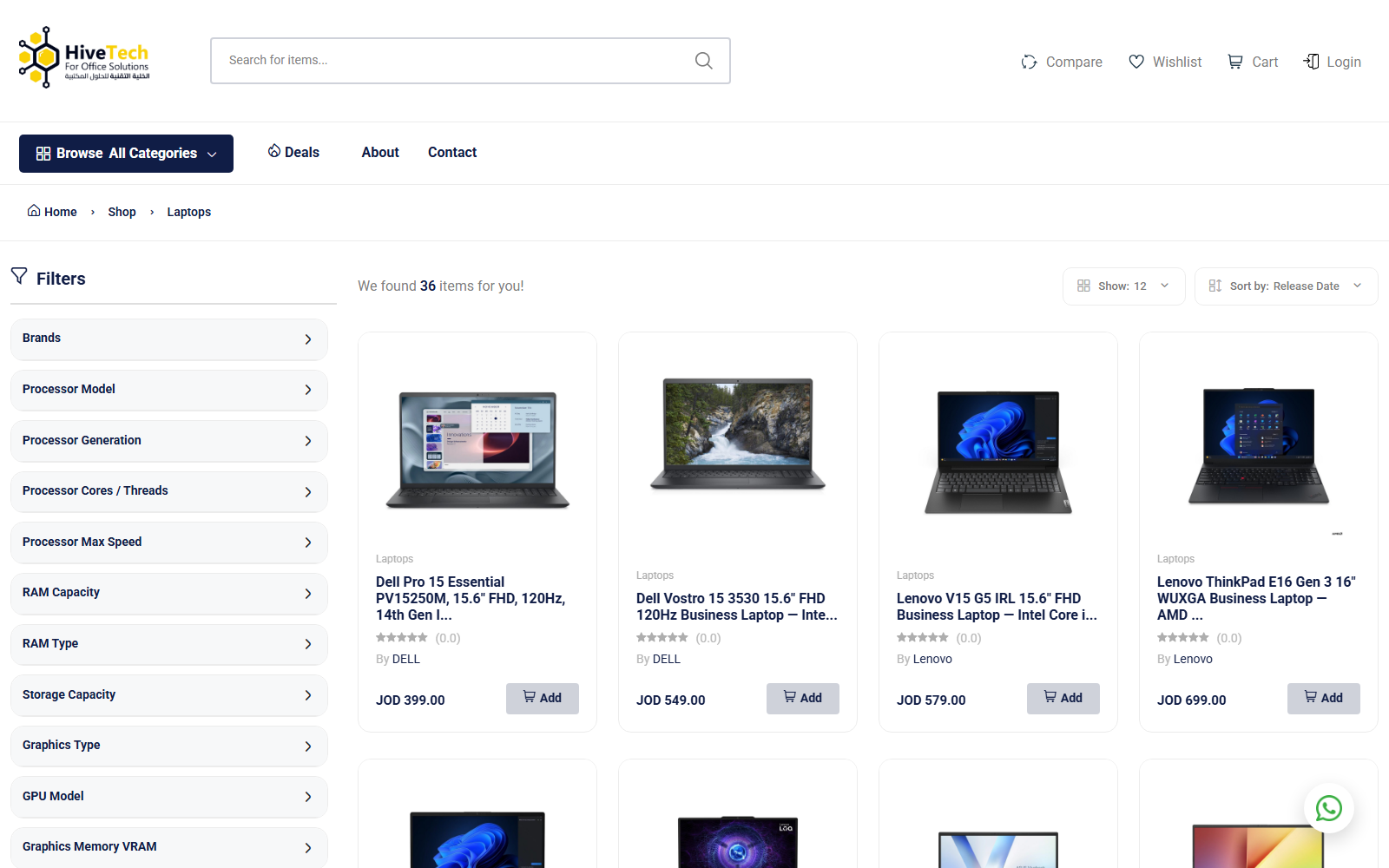Open Dell Pro 15 Essential laptop image
The height and width of the screenshot is (868, 1389).
coord(477,450)
